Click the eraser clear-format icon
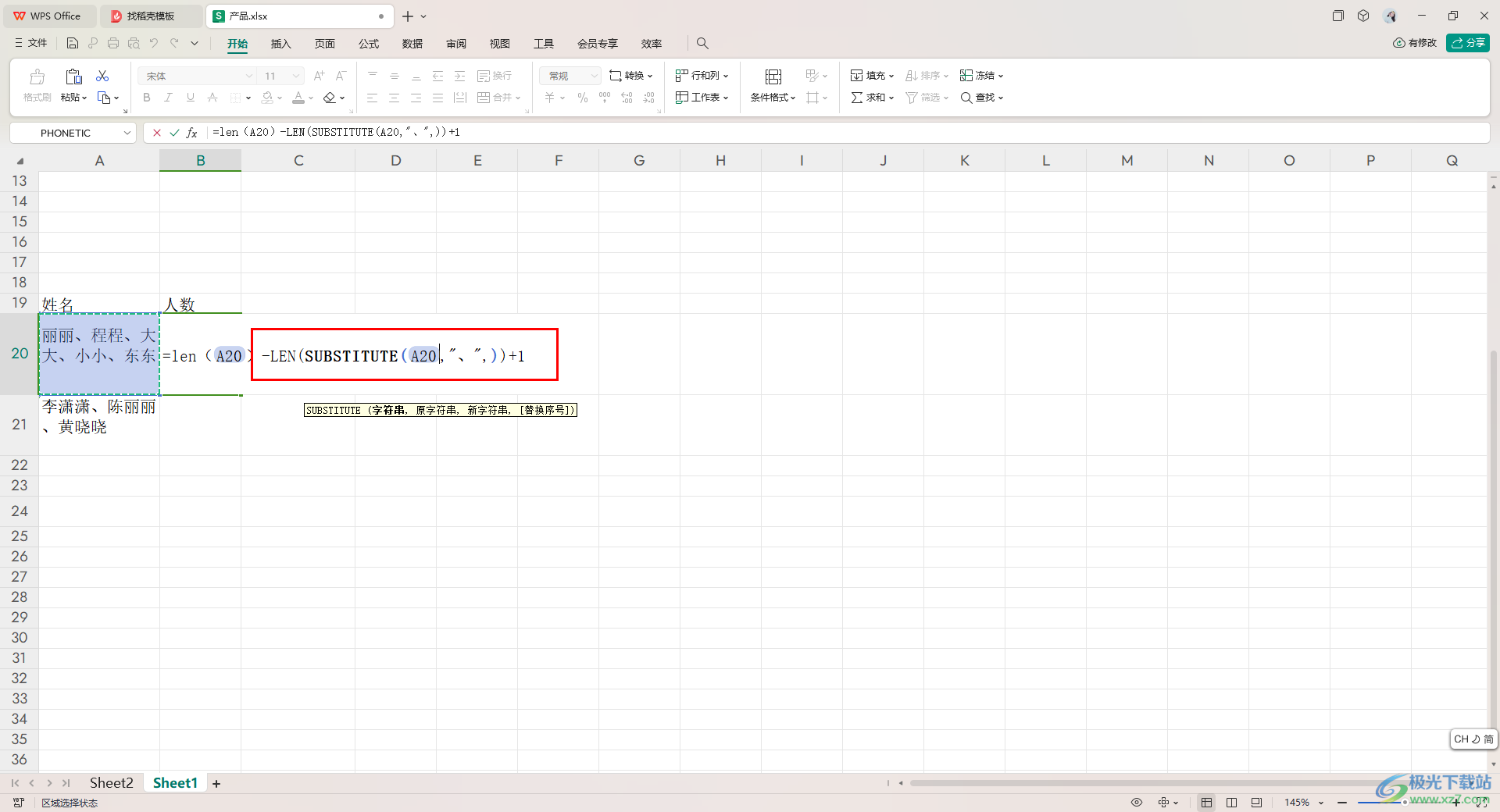This screenshot has width=1500, height=812. point(330,98)
